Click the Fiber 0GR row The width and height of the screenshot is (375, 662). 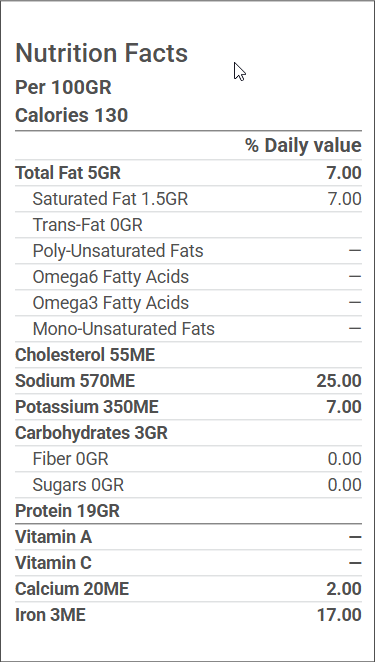pyautogui.click(x=188, y=459)
